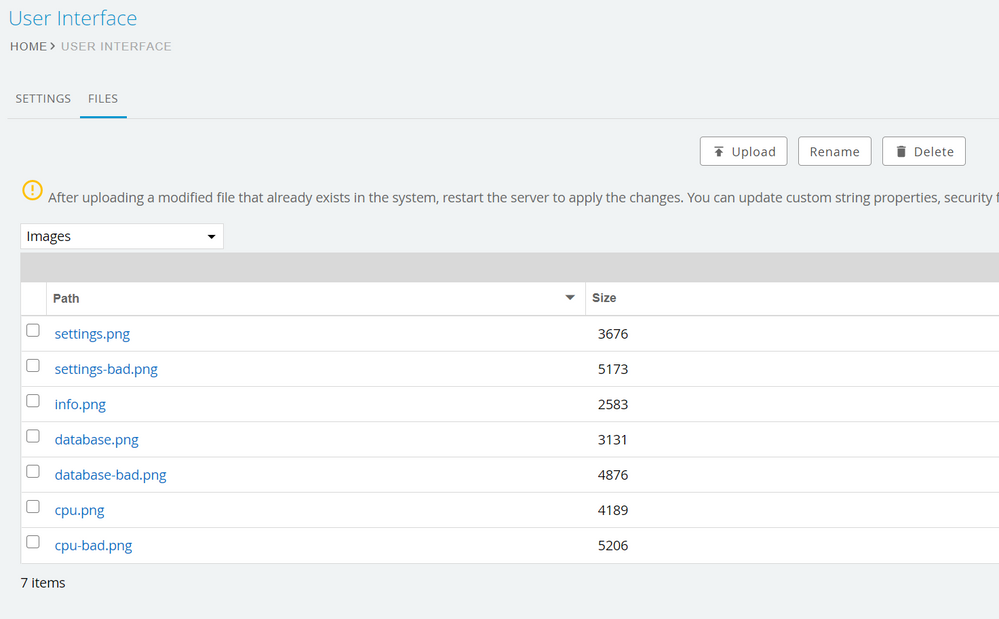
Task: Click the Rename button
Action: (x=834, y=152)
